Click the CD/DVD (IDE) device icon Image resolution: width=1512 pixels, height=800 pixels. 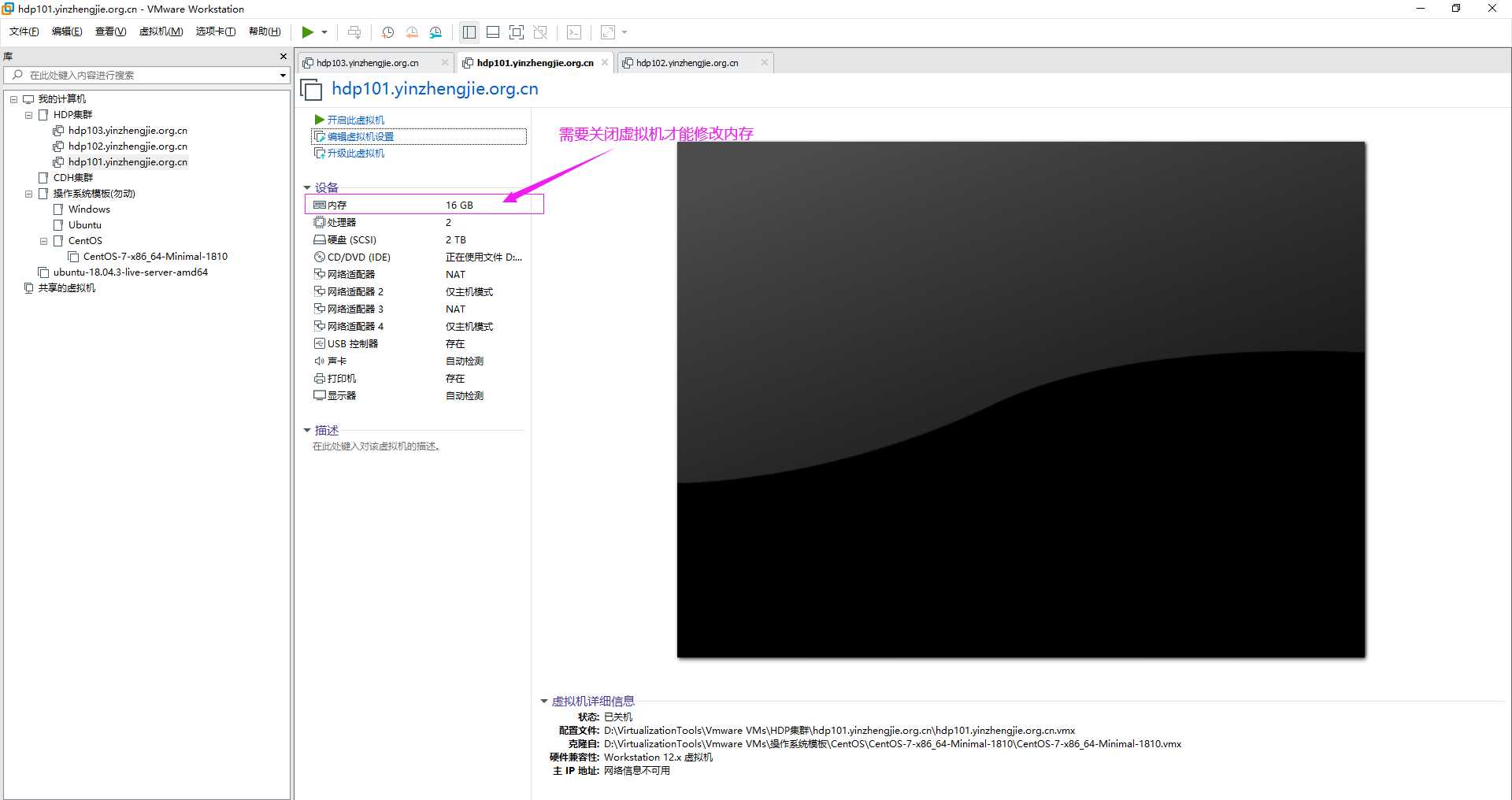pyautogui.click(x=320, y=257)
